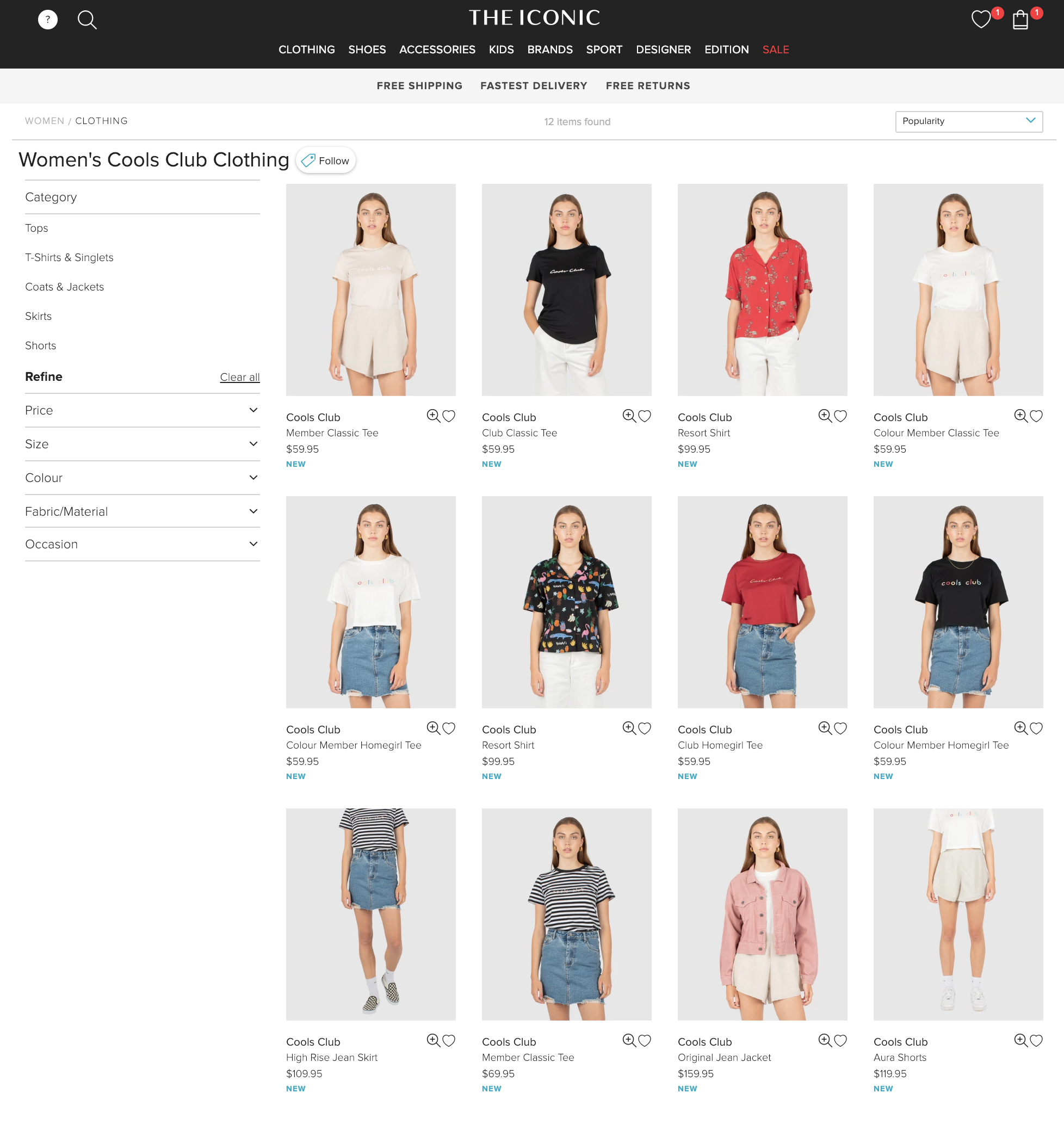
Task: Open the help question mark icon
Action: coord(48,19)
